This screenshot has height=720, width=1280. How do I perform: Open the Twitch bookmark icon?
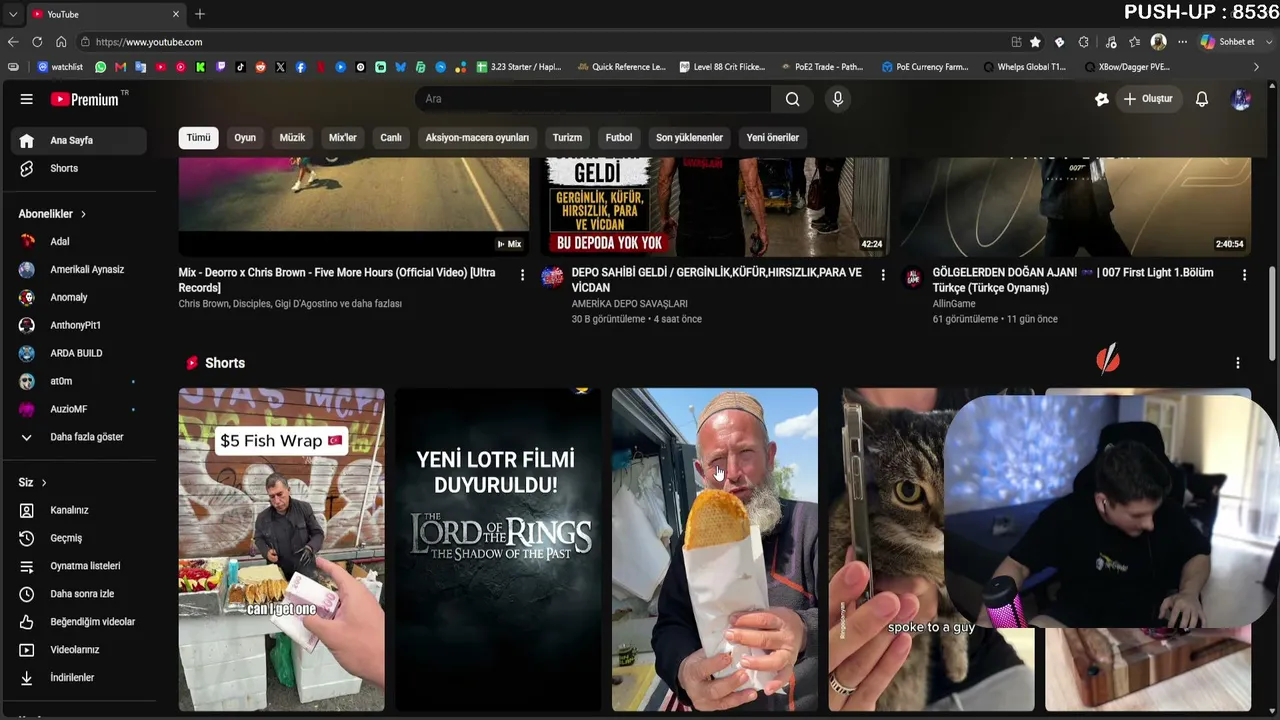(220, 67)
